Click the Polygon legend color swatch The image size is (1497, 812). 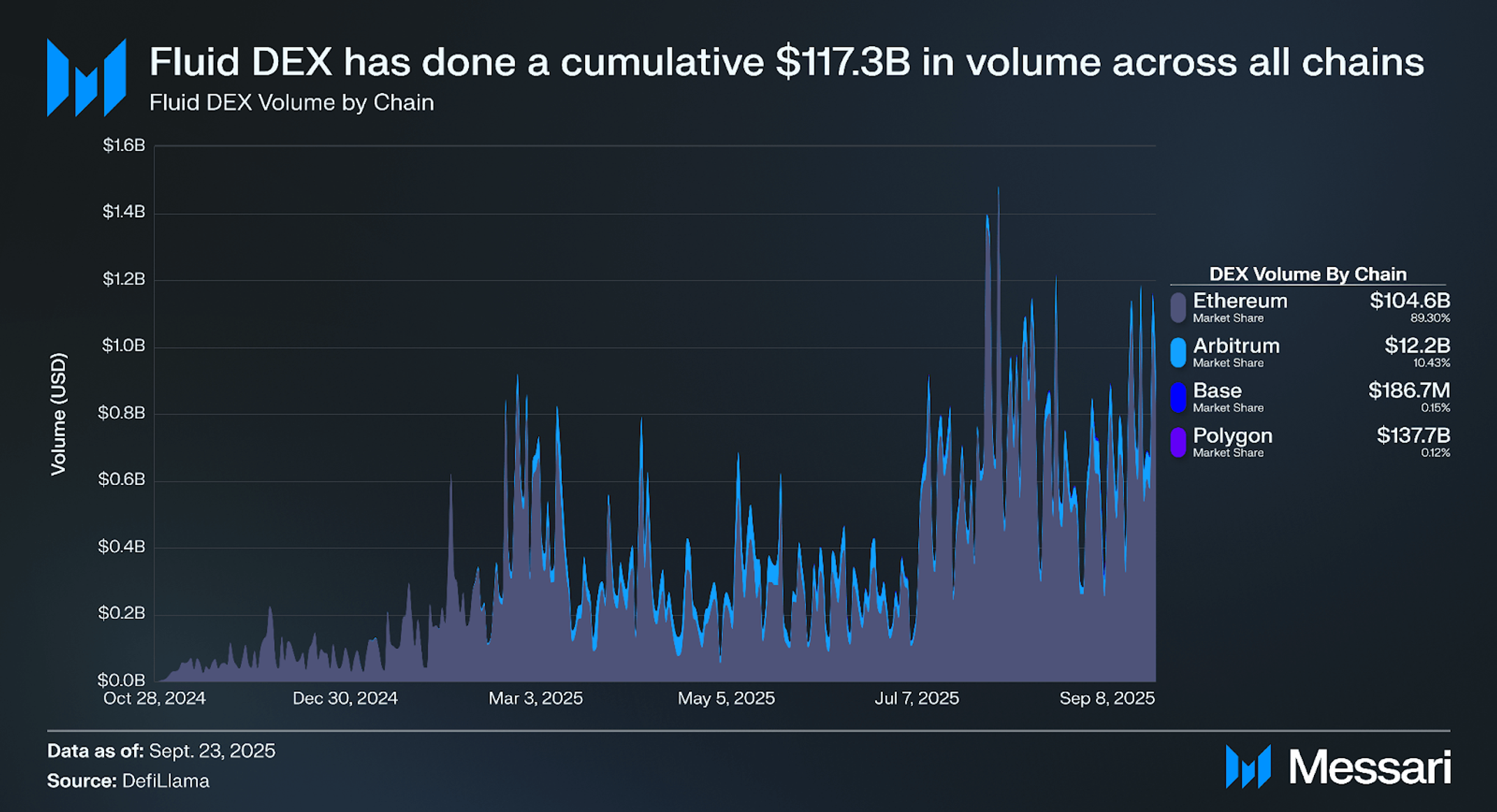[x=1178, y=442]
